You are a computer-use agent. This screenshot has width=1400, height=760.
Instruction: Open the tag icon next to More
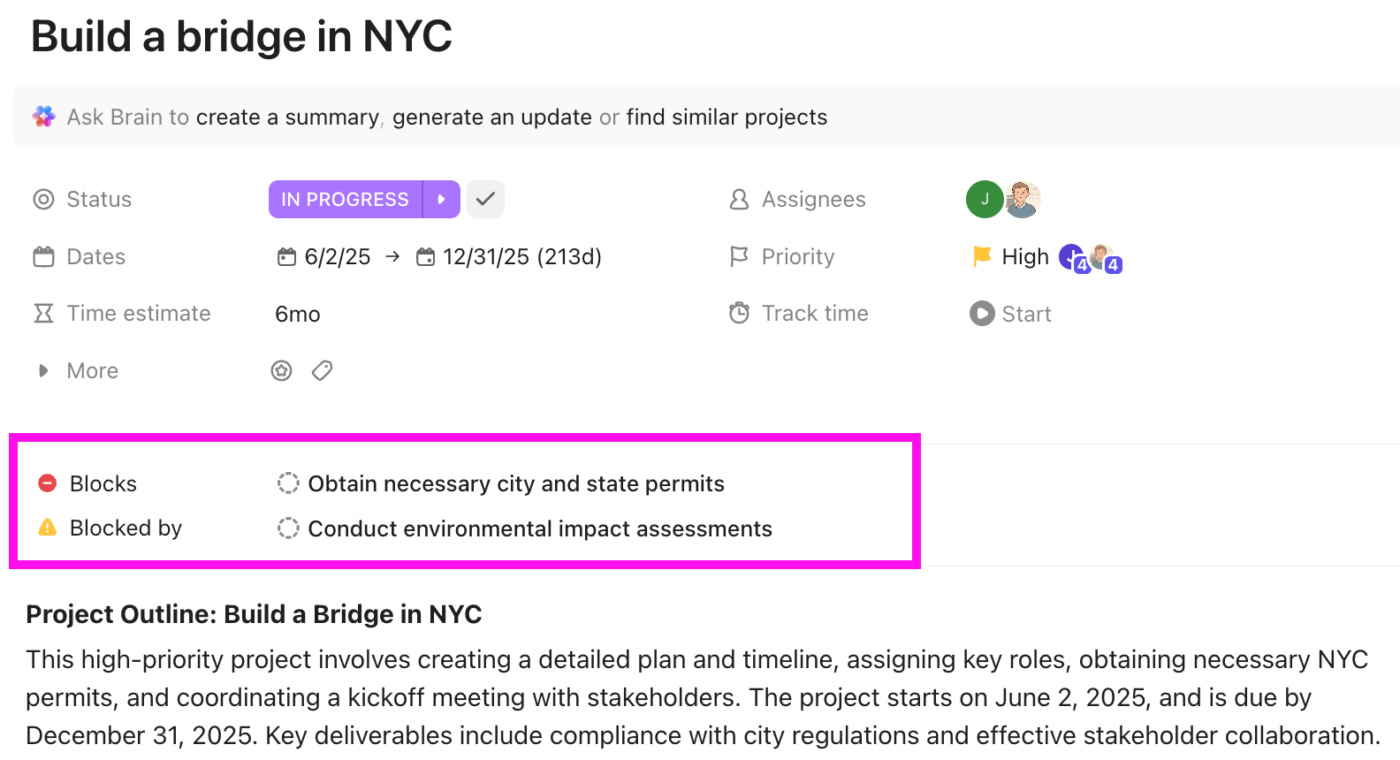tap(322, 370)
